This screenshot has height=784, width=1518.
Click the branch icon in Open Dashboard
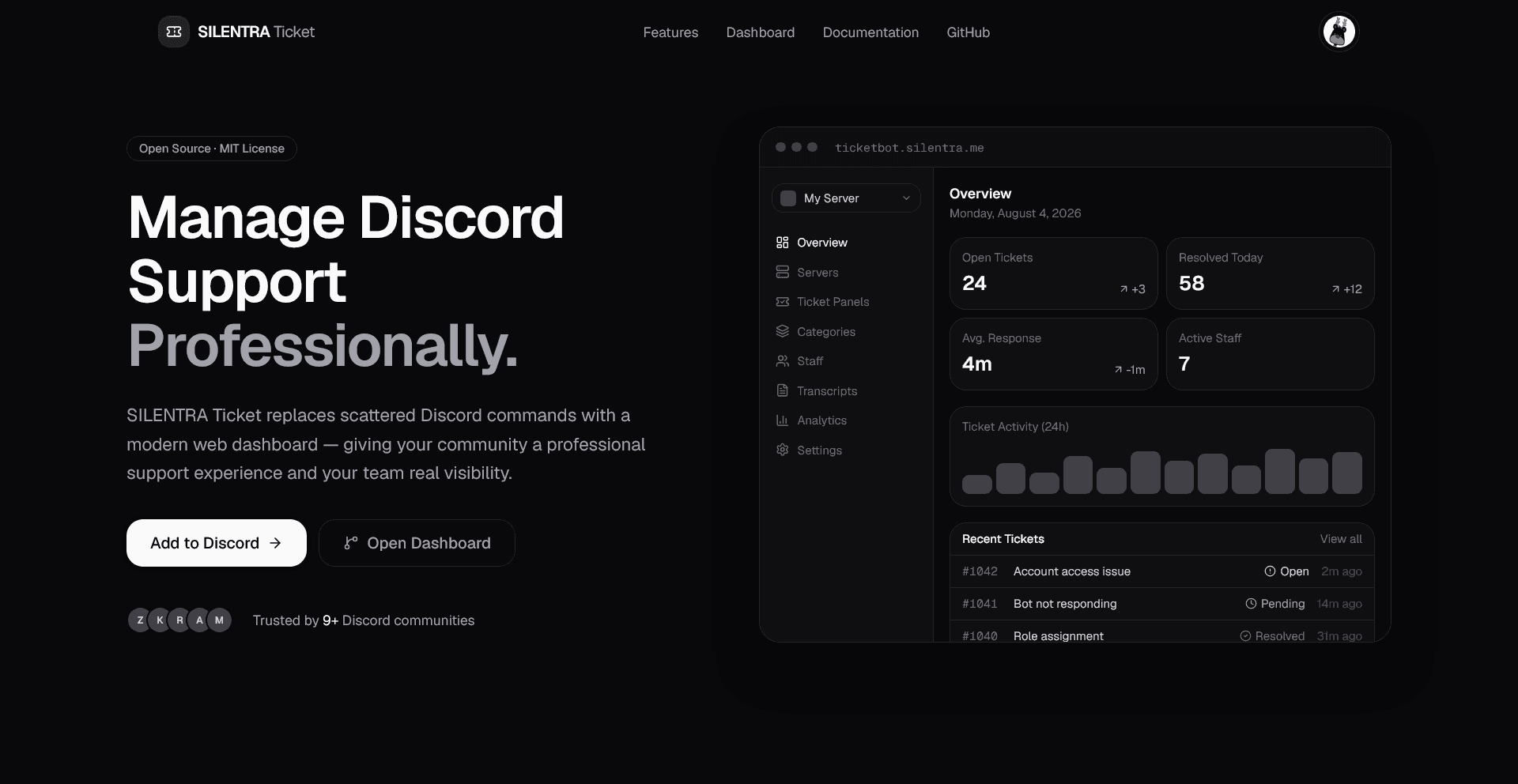click(351, 543)
